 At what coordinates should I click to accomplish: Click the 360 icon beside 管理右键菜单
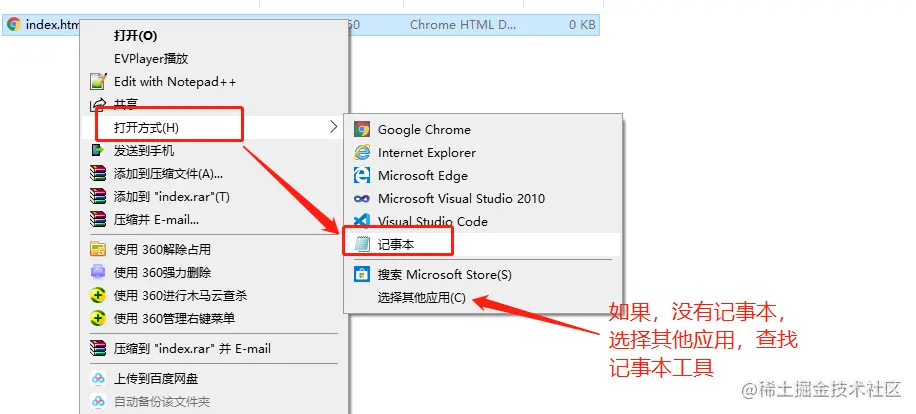[x=98, y=318]
